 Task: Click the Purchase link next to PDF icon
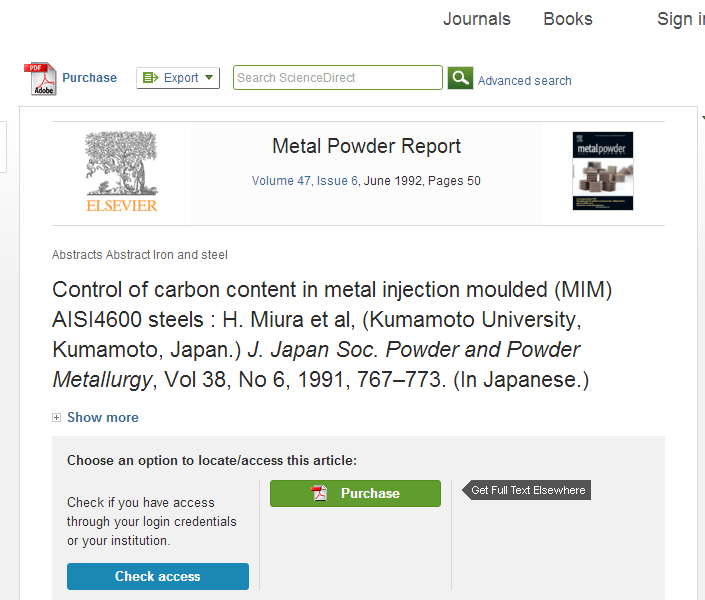point(89,78)
